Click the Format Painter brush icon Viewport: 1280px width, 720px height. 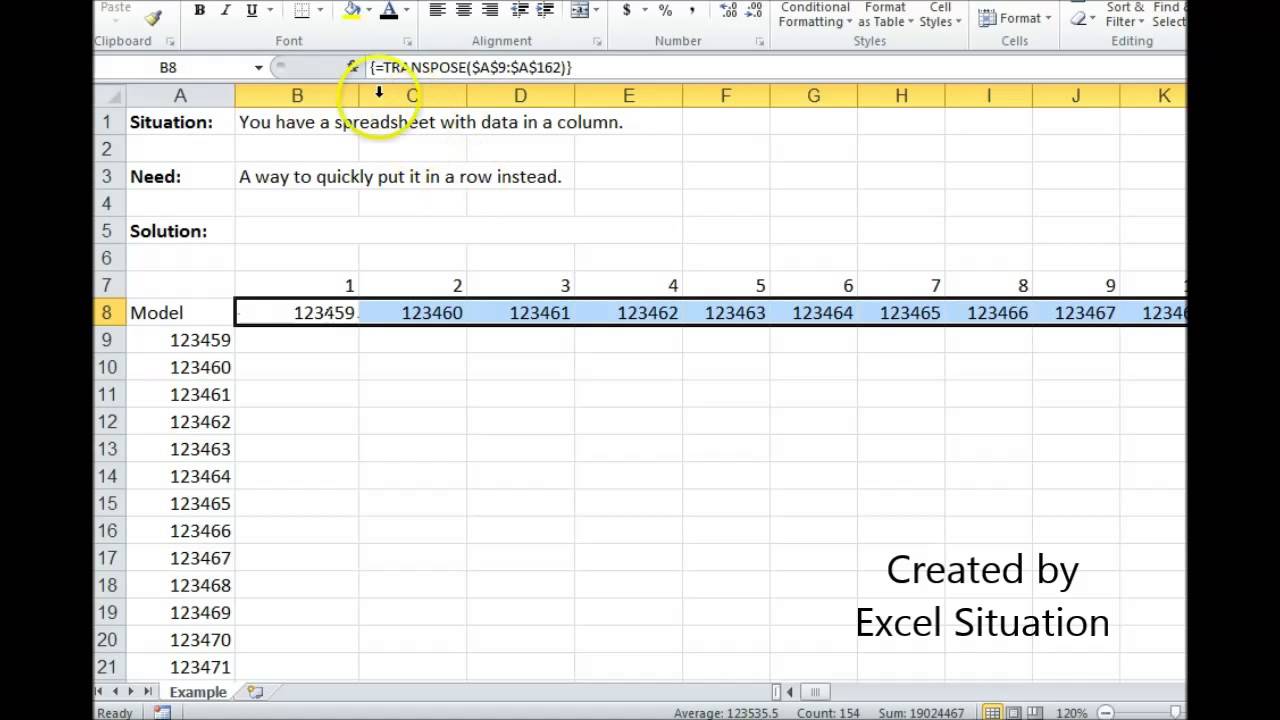(153, 16)
